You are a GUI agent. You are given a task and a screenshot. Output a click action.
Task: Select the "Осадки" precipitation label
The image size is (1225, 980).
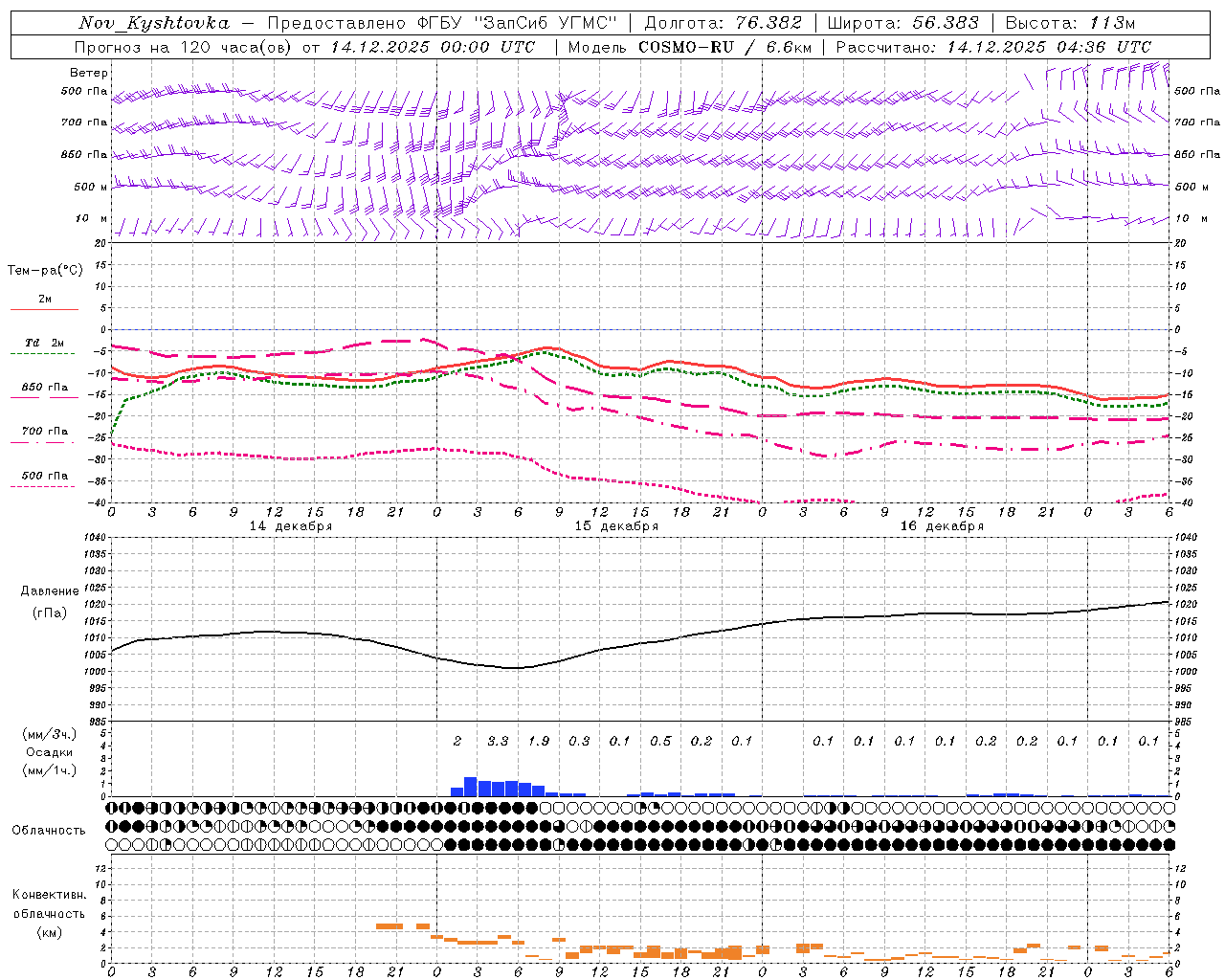tap(50, 752)
